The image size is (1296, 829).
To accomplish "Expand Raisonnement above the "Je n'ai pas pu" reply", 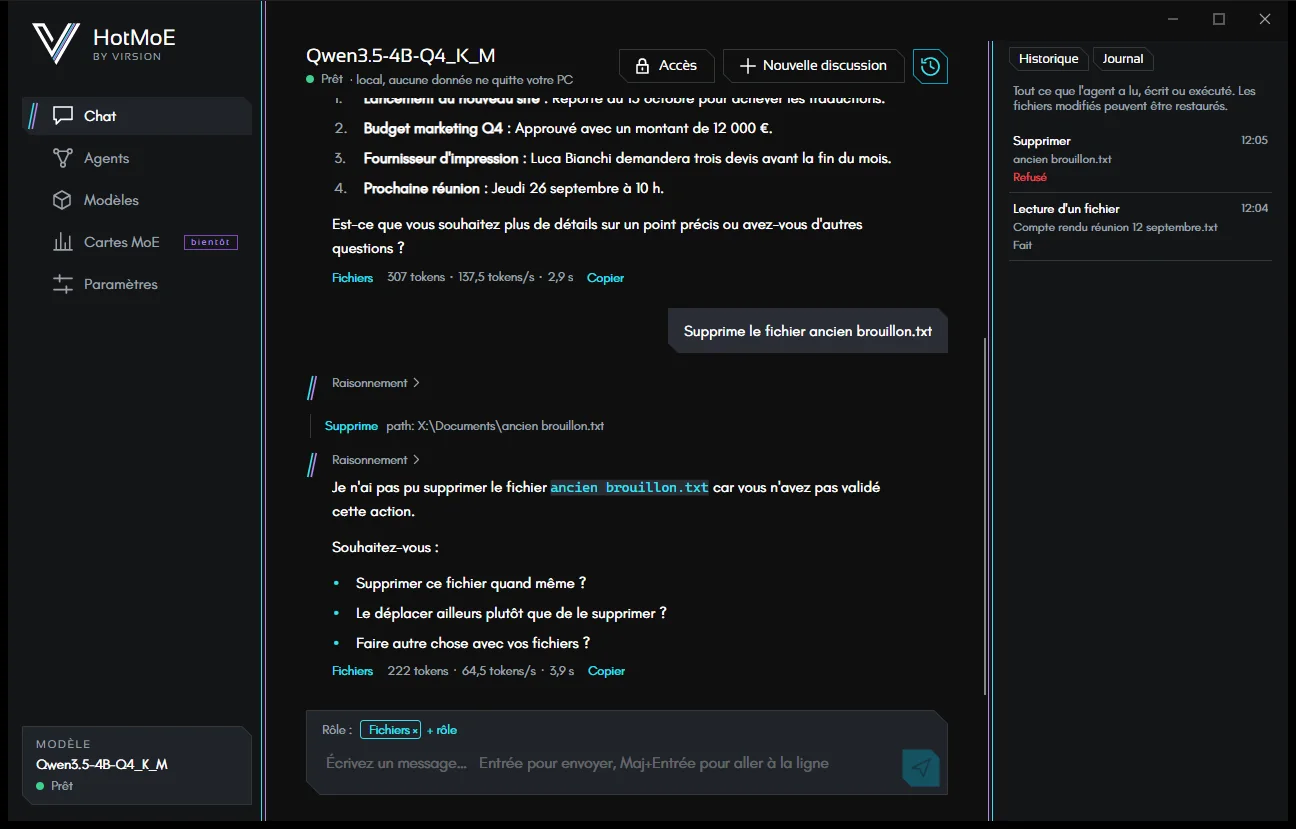I will 376,460.
